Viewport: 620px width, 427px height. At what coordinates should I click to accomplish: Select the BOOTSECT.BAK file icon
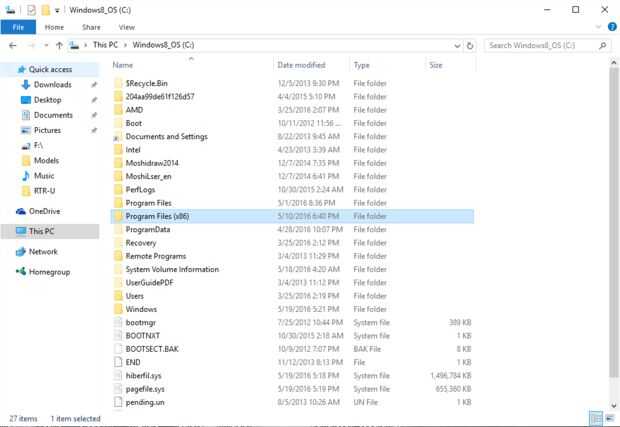118,349
